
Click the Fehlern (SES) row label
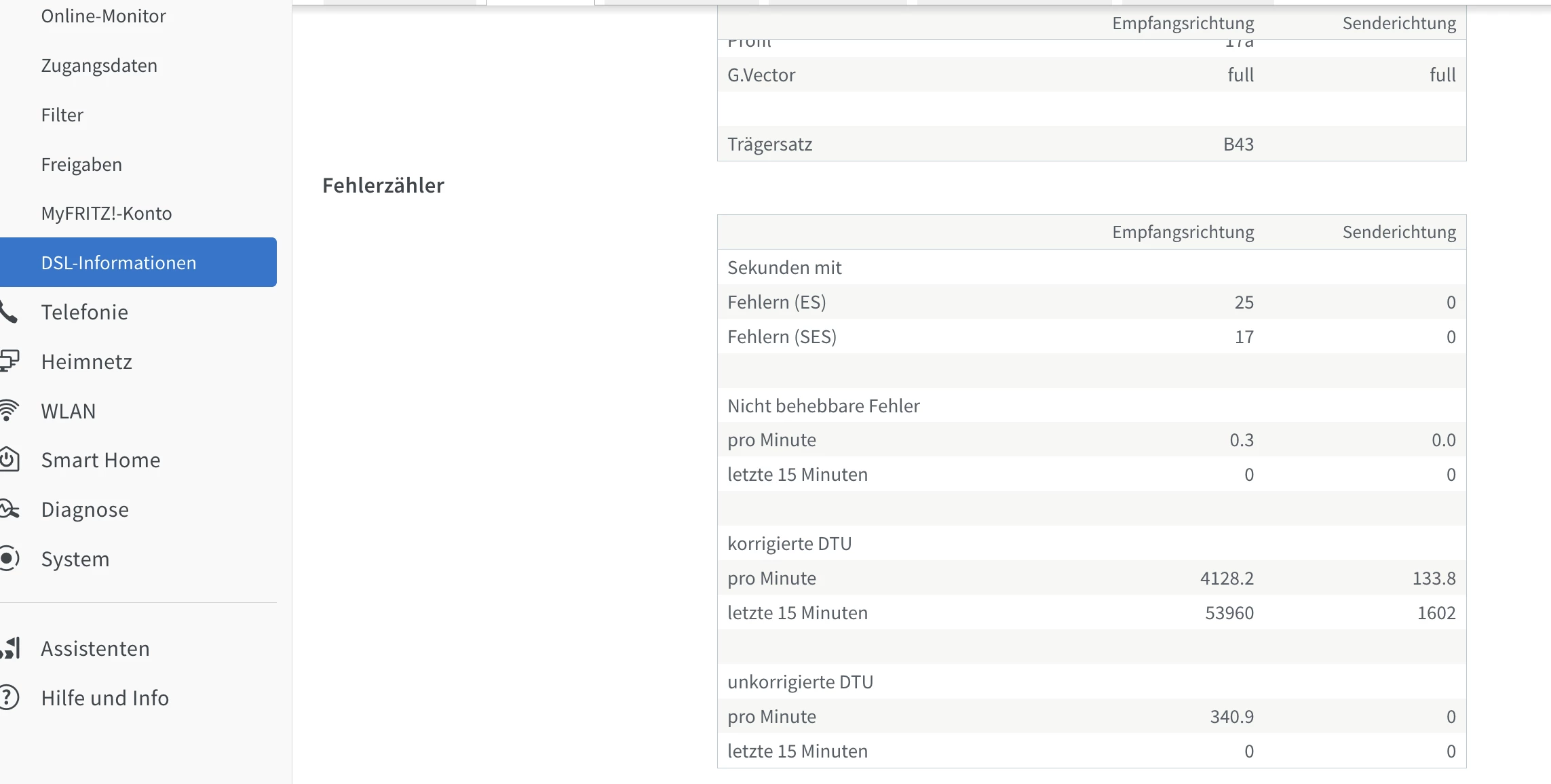[782, 336]
